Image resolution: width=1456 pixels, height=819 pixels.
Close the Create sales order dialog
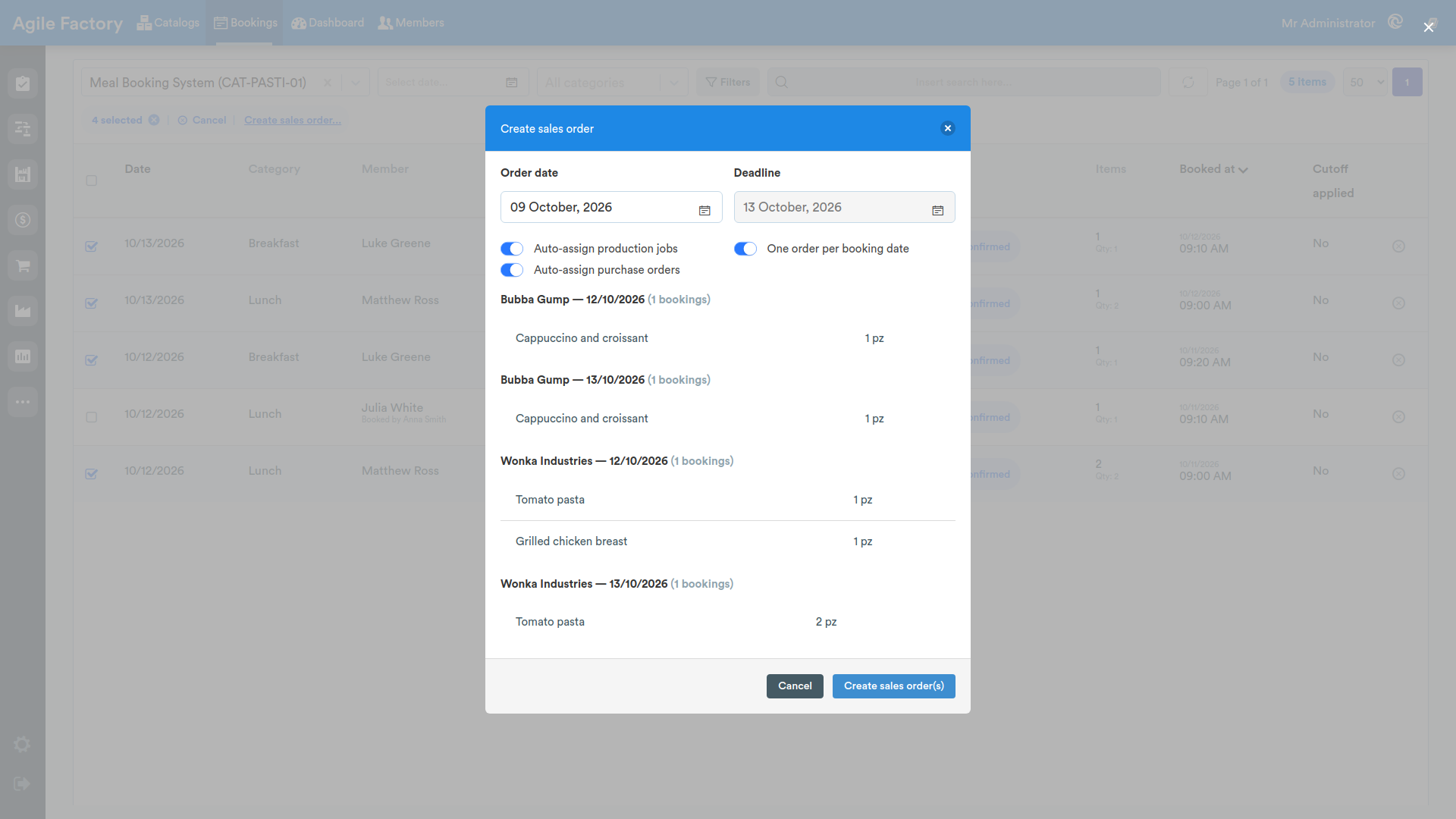[947, 128]
